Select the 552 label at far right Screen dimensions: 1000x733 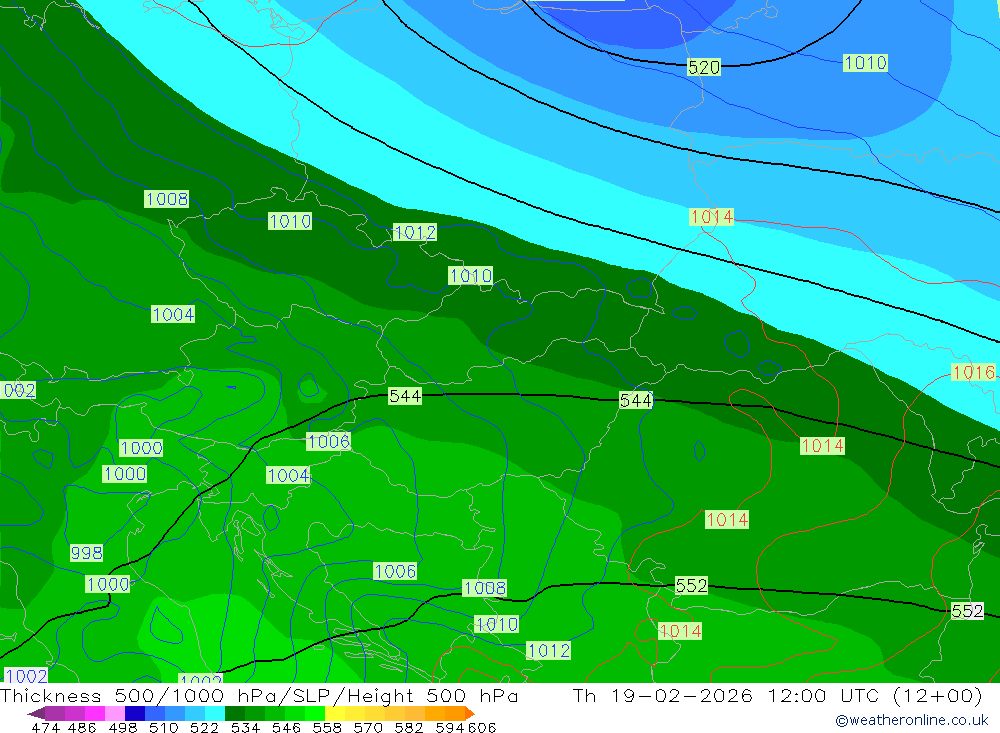click(x=967, y=611)
